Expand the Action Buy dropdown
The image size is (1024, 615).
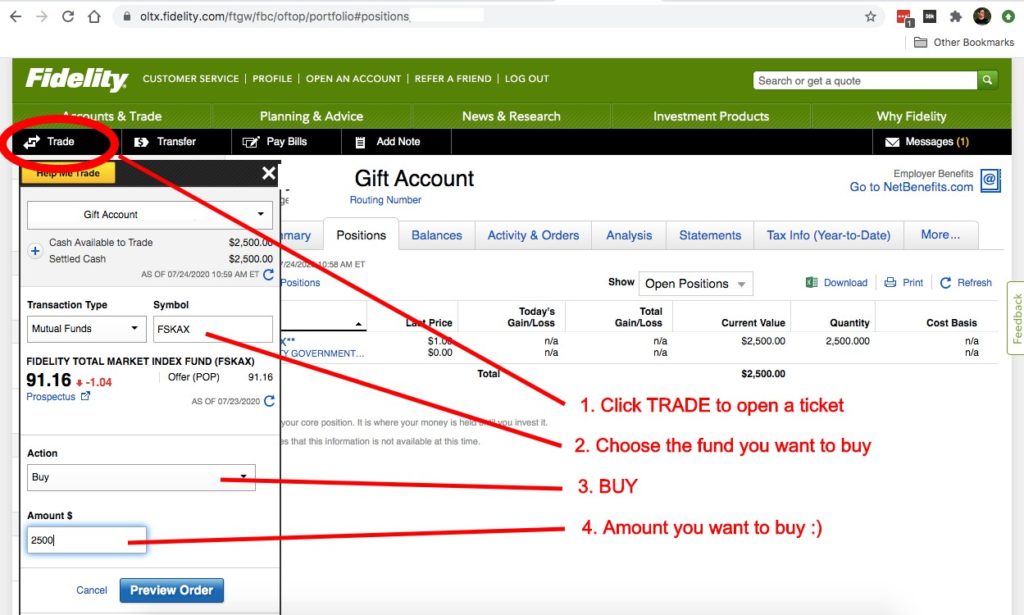click(x=141, y=477)
